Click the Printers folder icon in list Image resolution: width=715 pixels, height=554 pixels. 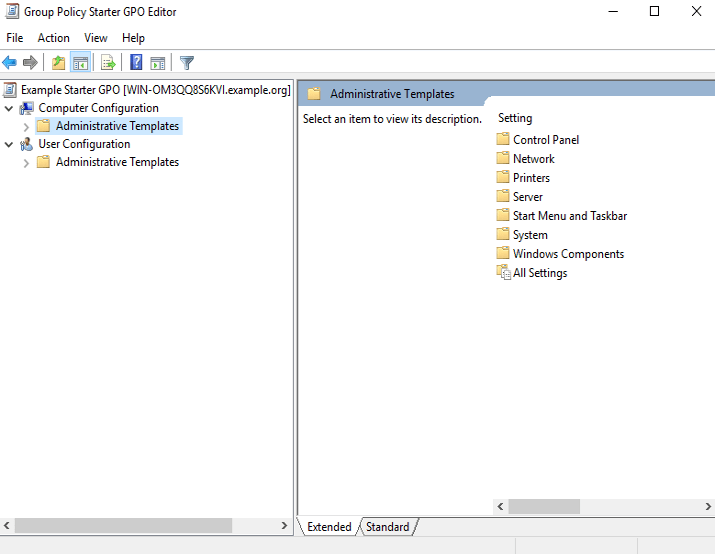point(503,177)
